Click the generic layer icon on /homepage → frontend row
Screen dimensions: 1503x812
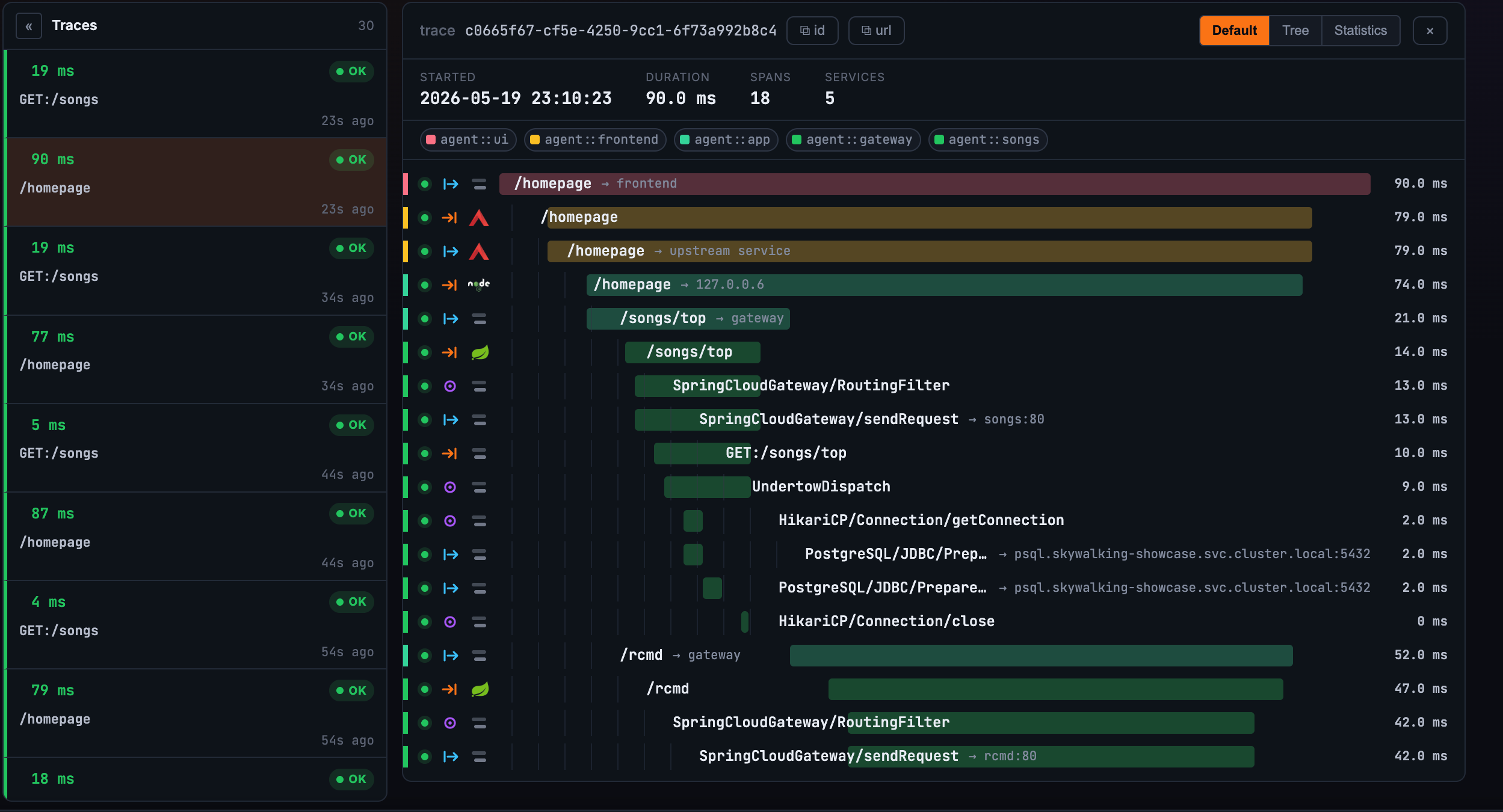click(x=479, y=184)
